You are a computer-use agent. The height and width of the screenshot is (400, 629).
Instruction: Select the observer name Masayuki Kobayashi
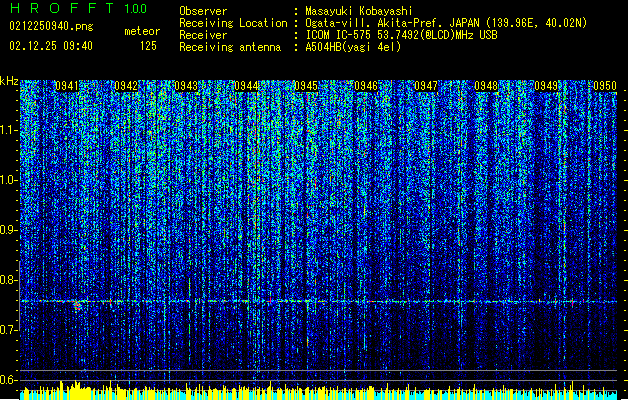359,11
